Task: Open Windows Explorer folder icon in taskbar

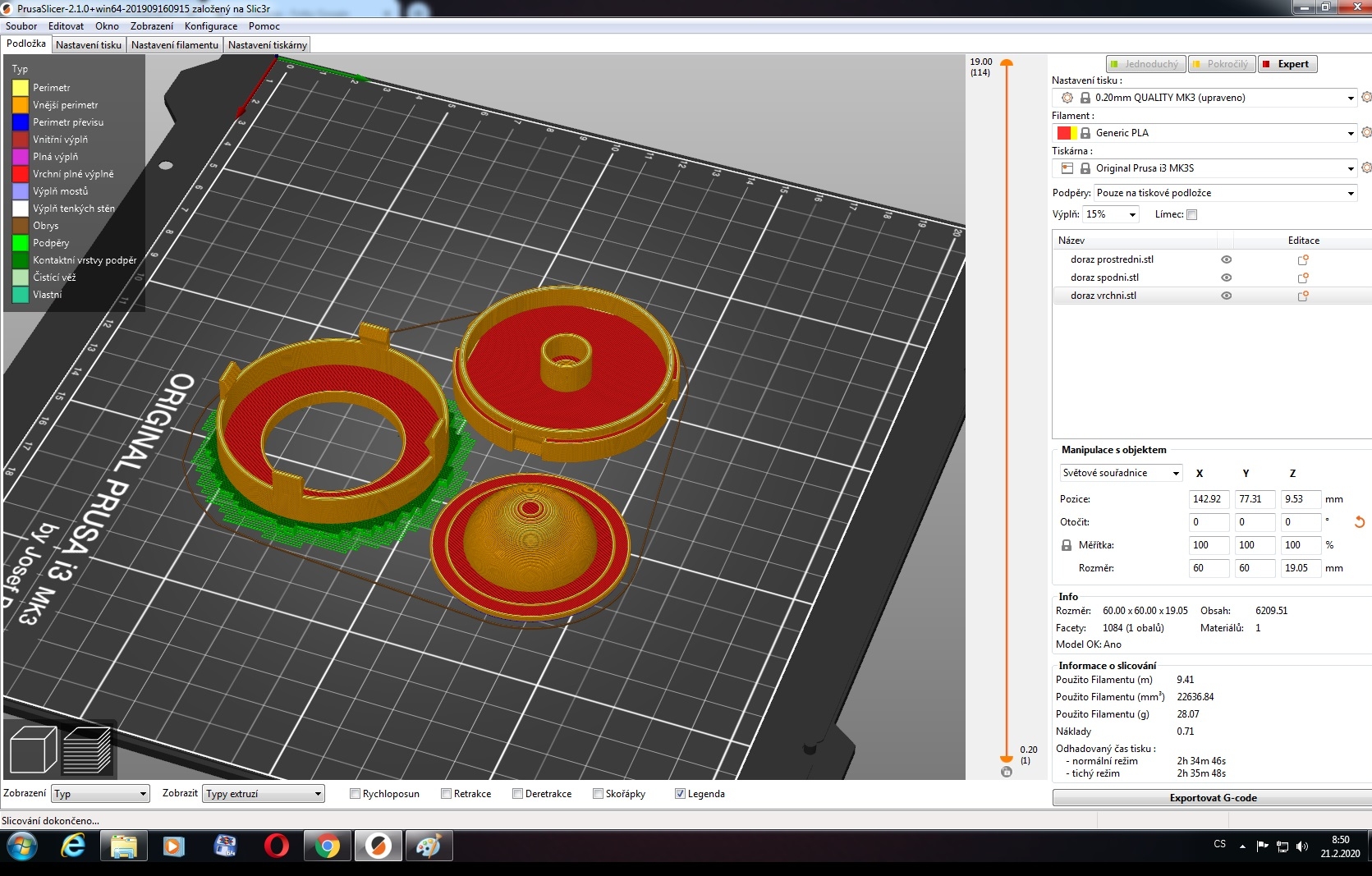Action: click(124, 846)
